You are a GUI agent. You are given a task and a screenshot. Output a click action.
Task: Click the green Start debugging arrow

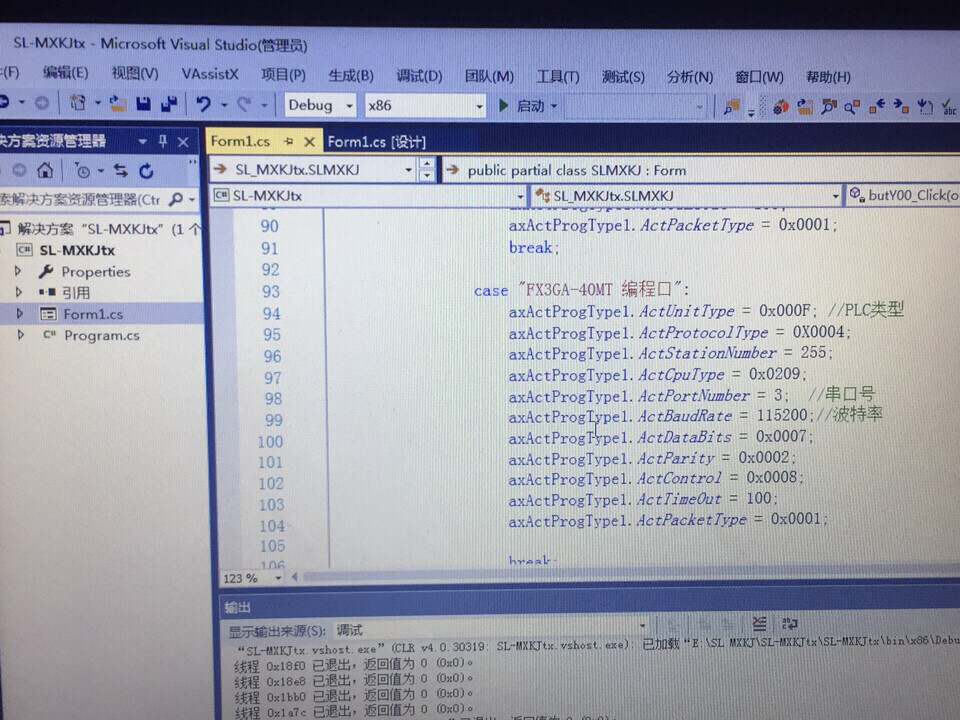(504, 105)
